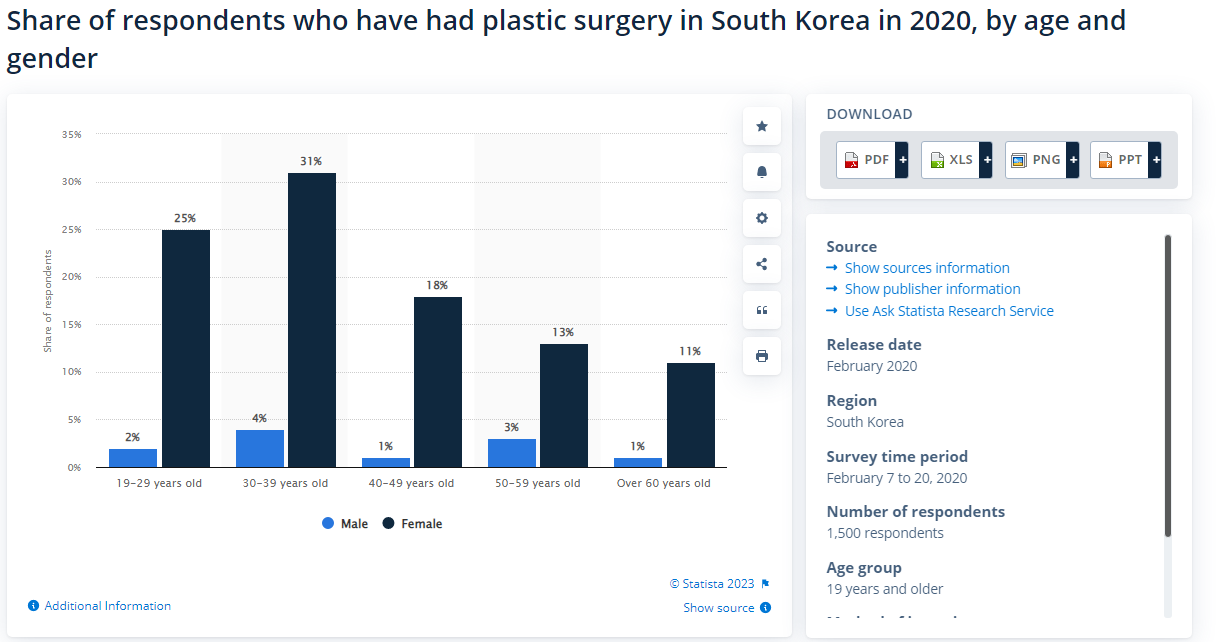This screenshot has height=642, width=1217.
Task: Expand XLS download plus button
Action: (x=986, y=160)
